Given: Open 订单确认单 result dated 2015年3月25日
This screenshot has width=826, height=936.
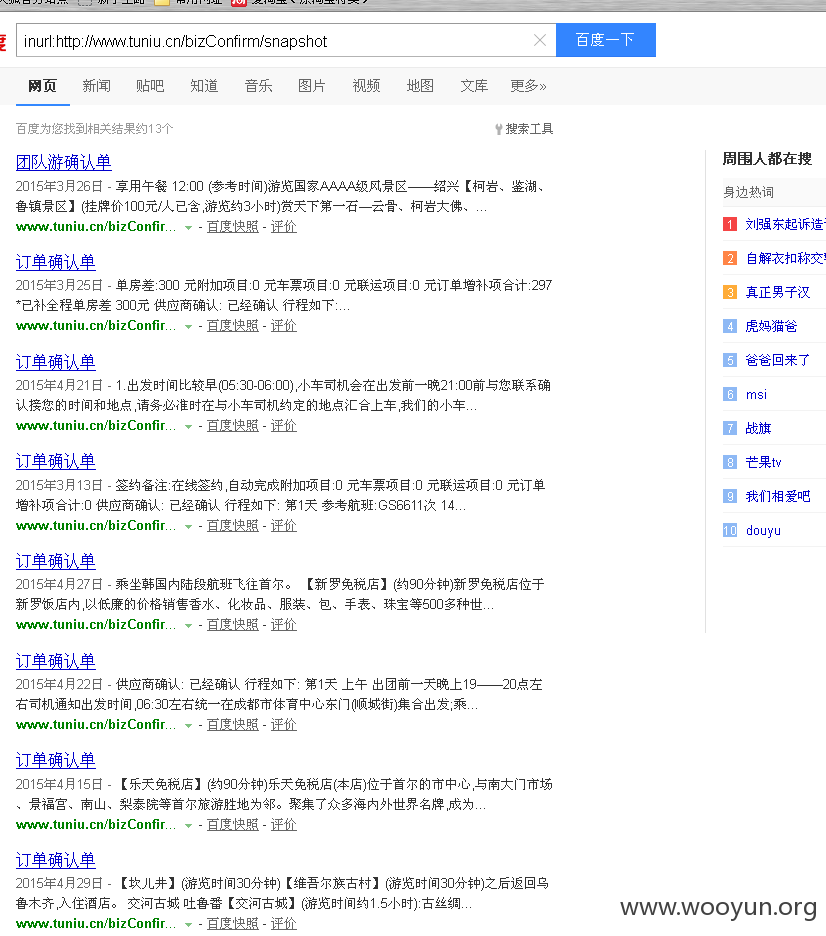Looking at the screenshot, I should (x=56, y=262).
